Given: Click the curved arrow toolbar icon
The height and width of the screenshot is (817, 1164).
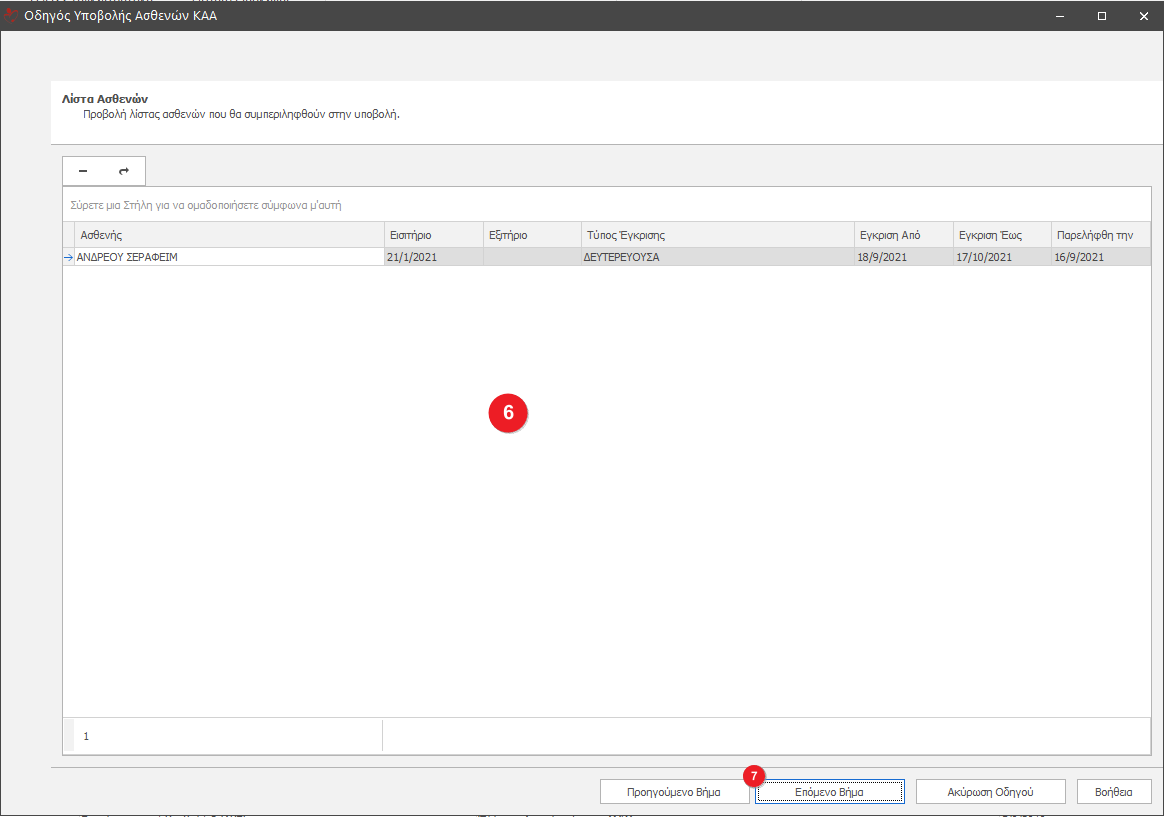Looking at the screenshot, I should (x=124, y=171).
